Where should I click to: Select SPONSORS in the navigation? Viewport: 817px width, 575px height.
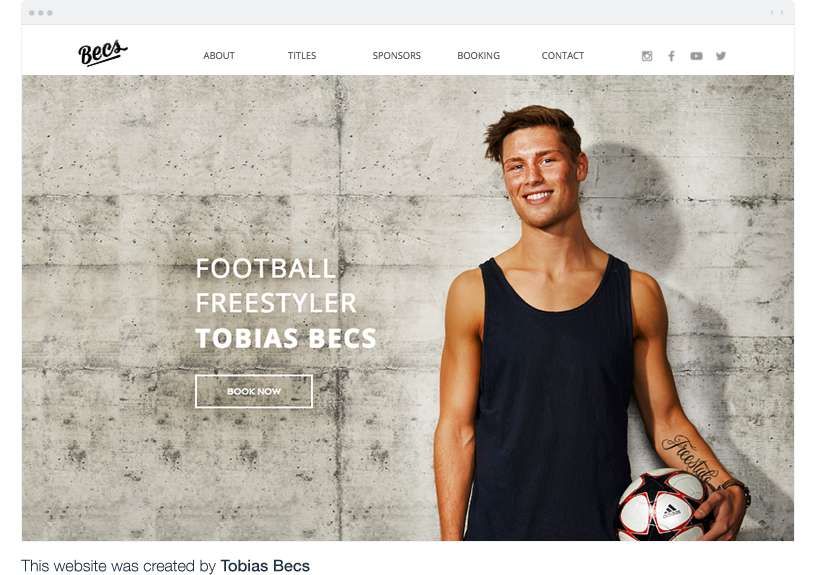click(x=397, y=55)
